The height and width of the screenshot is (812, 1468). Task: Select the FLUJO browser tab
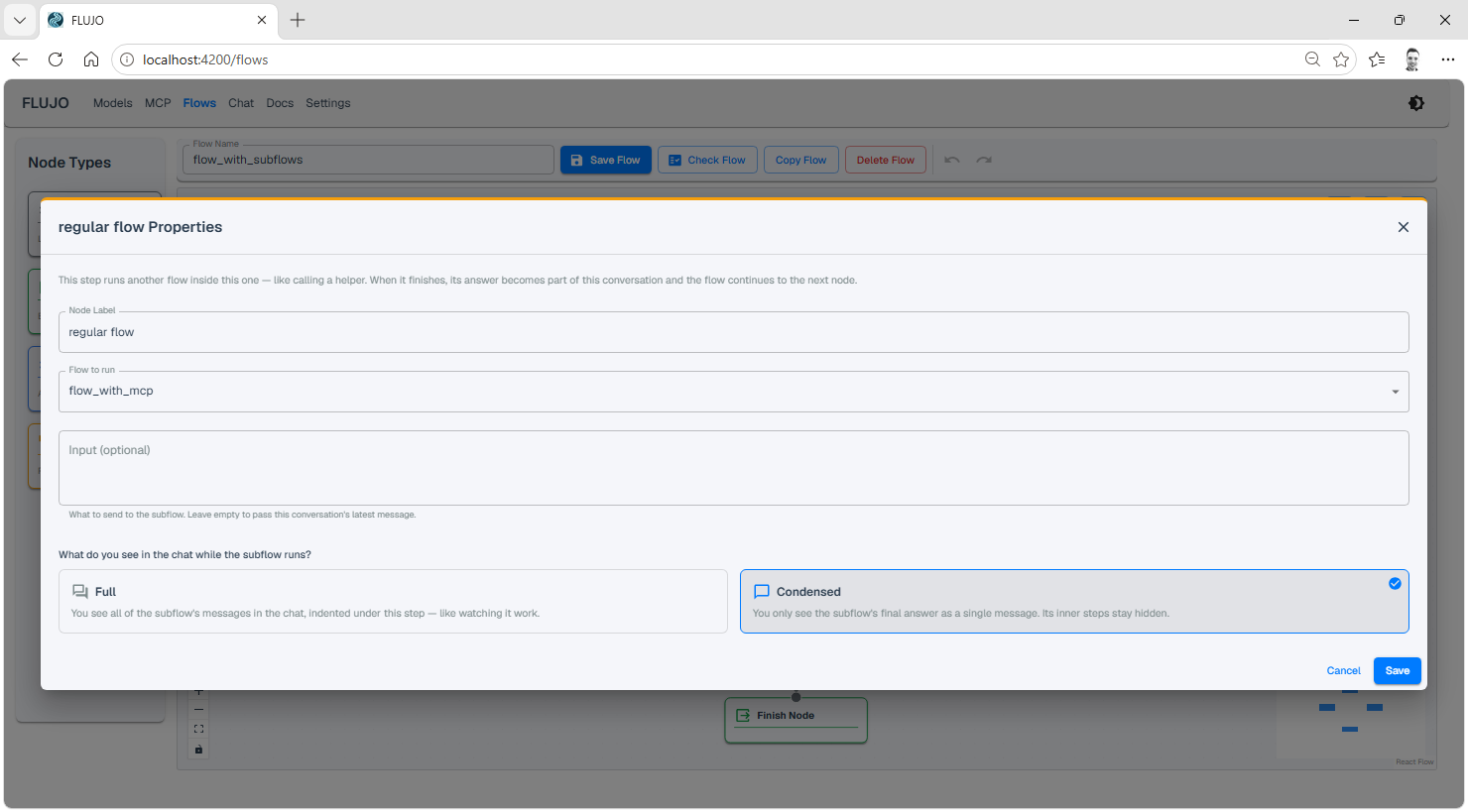[x=159, y=20]
